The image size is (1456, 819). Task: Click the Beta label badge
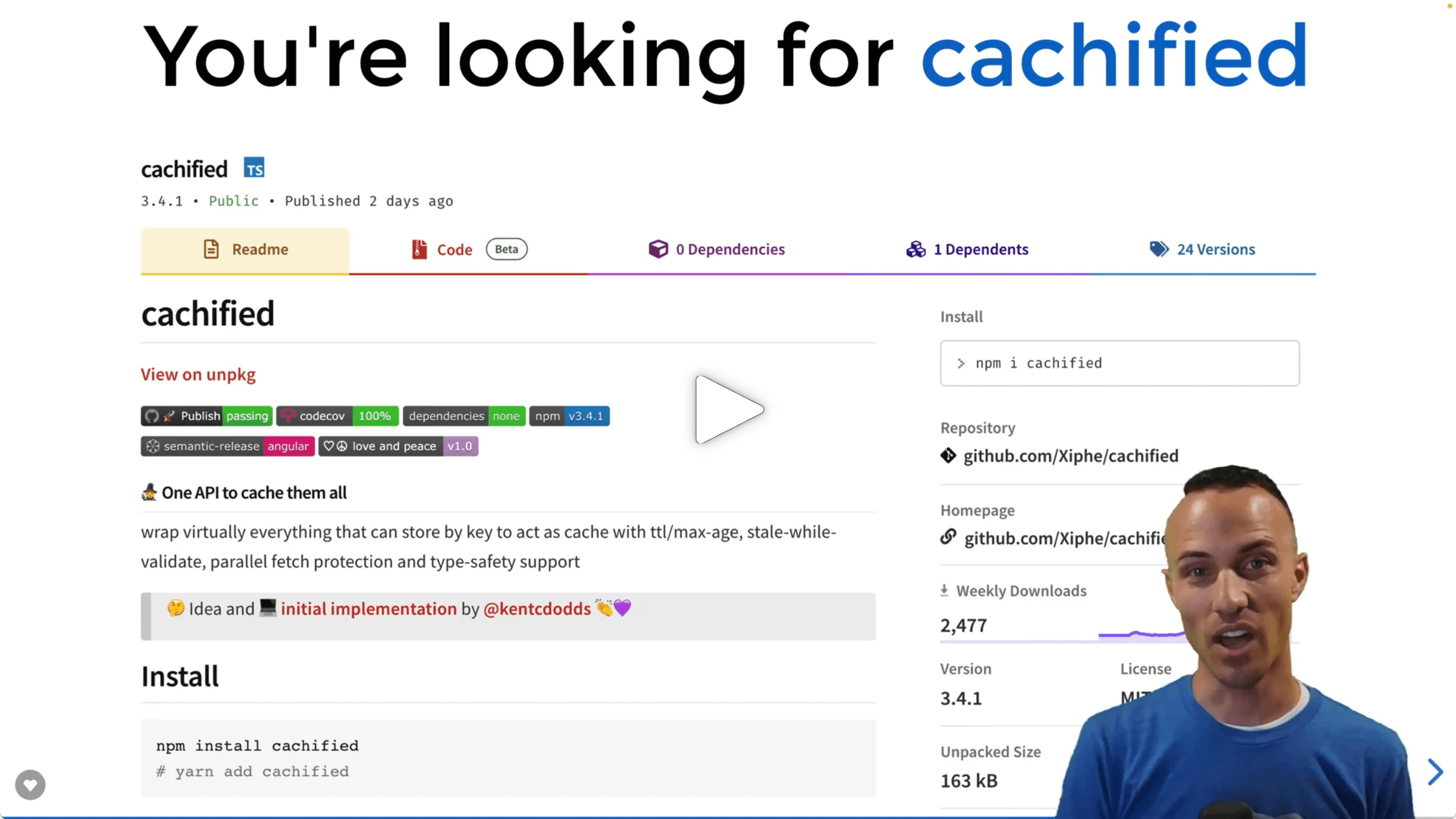coord(506,249)
